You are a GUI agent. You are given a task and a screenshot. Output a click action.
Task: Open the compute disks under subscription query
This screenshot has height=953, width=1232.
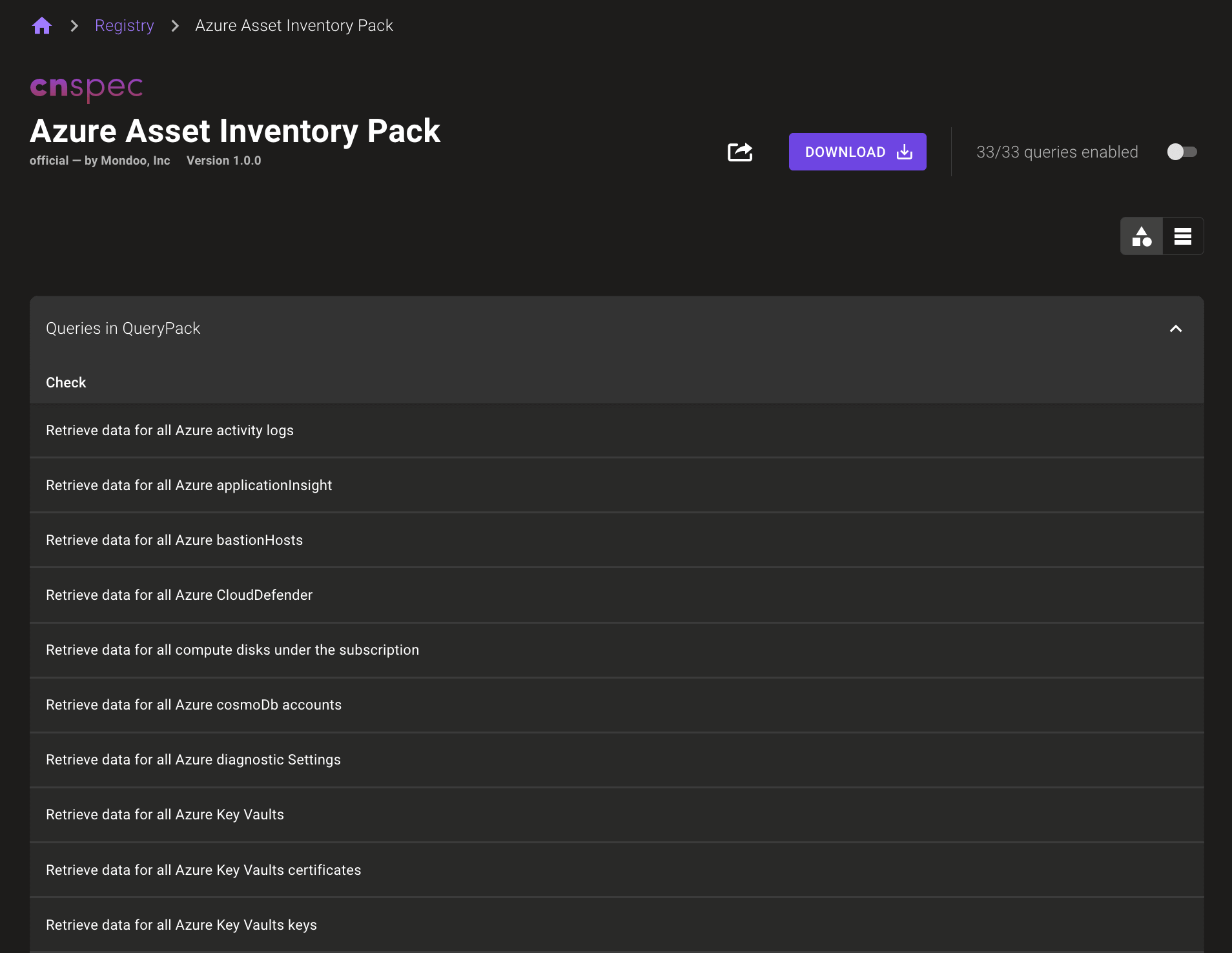click(617, 650)
